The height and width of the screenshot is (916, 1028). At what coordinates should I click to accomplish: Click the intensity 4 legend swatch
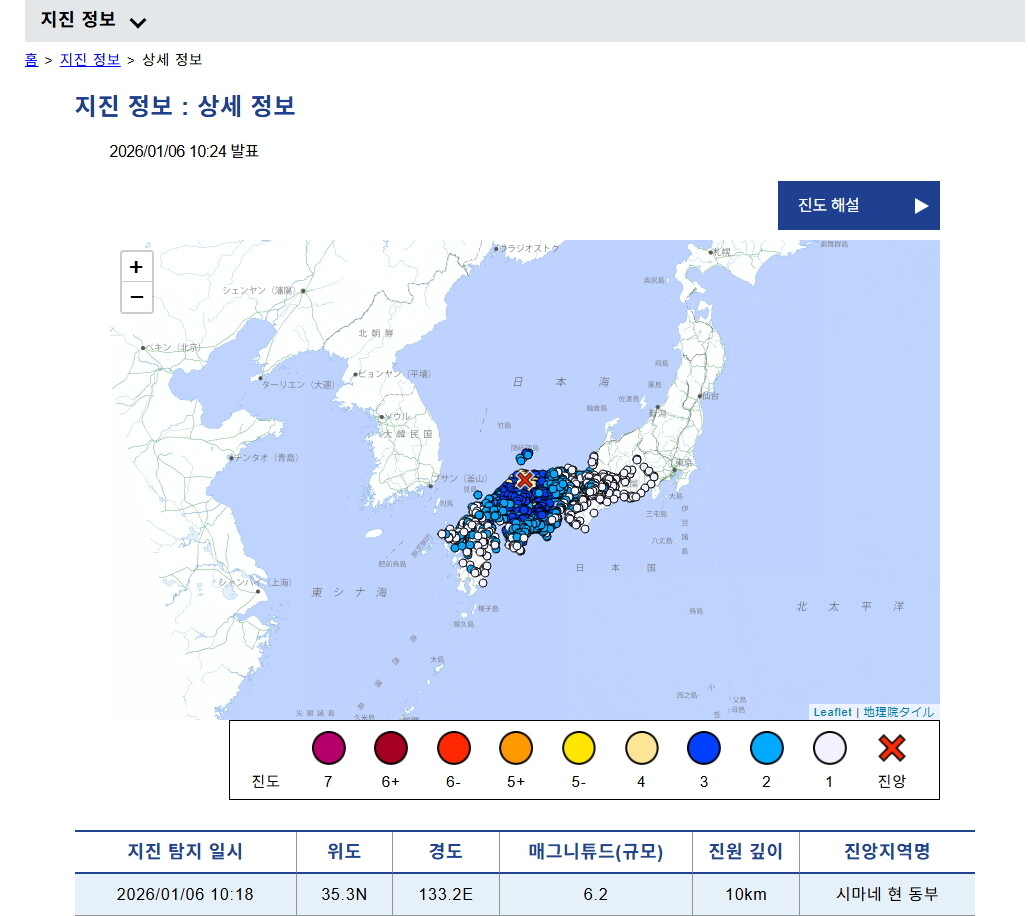[x=641, y=747]
